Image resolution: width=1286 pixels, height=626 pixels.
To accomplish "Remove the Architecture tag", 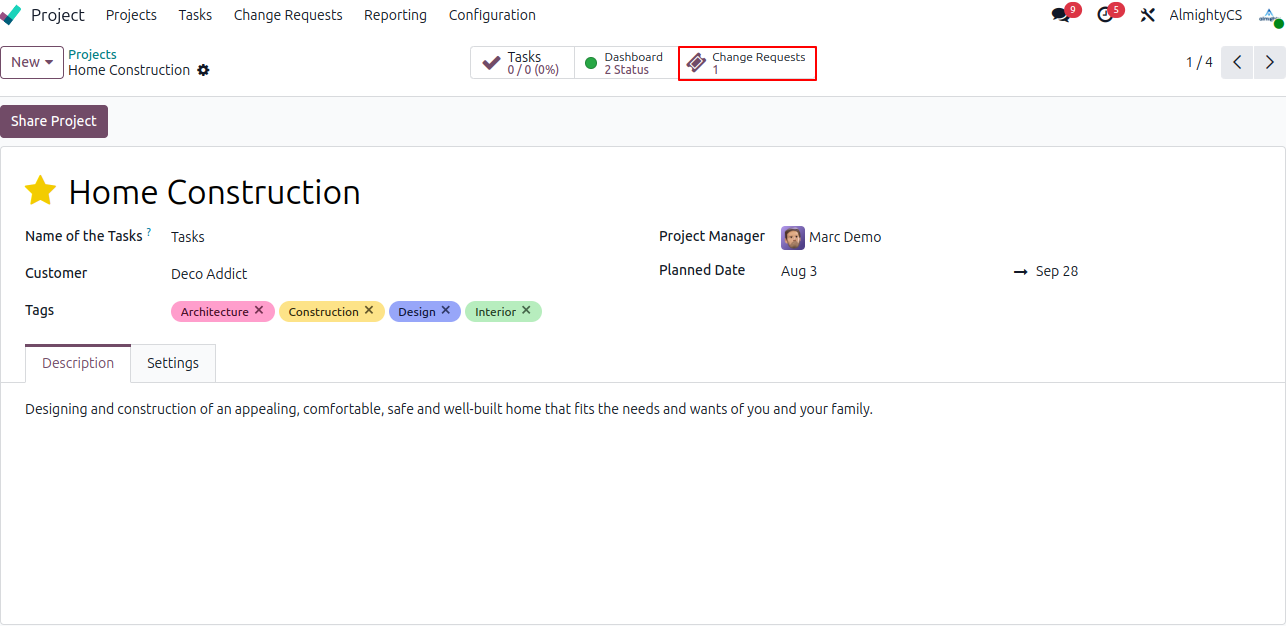I will tap(259, 311).
